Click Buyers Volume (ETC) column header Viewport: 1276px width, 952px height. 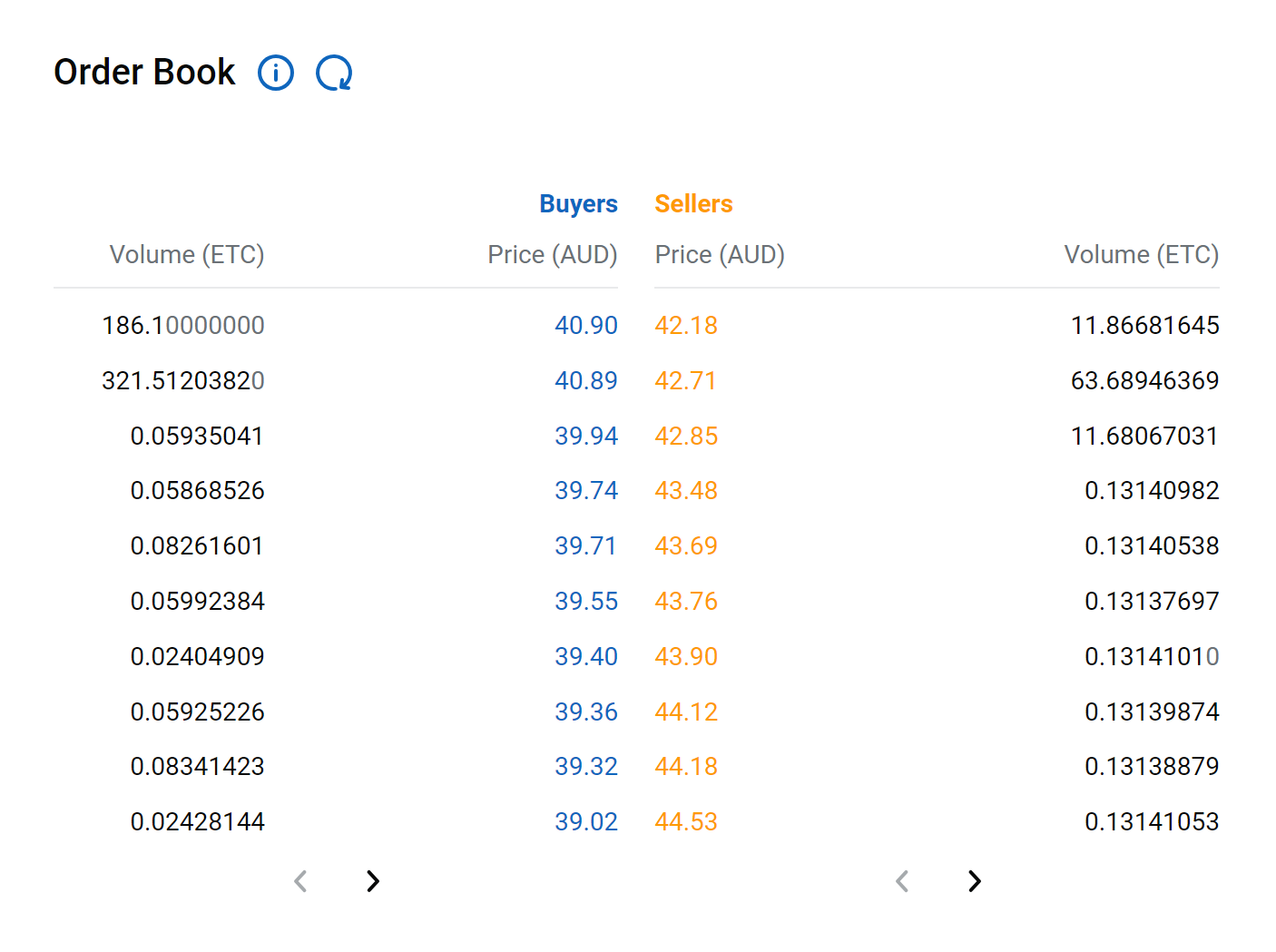(187, 255)
